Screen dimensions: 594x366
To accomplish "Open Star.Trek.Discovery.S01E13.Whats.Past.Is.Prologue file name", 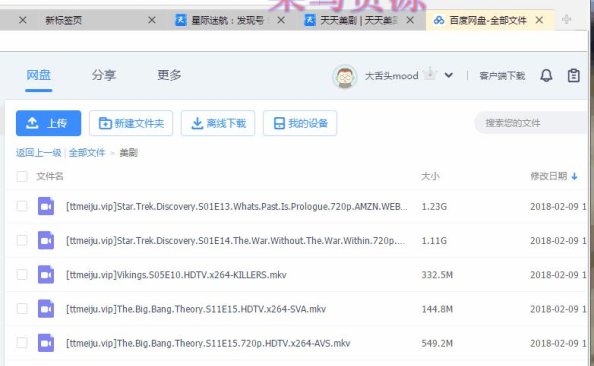I will coord(237,206).
